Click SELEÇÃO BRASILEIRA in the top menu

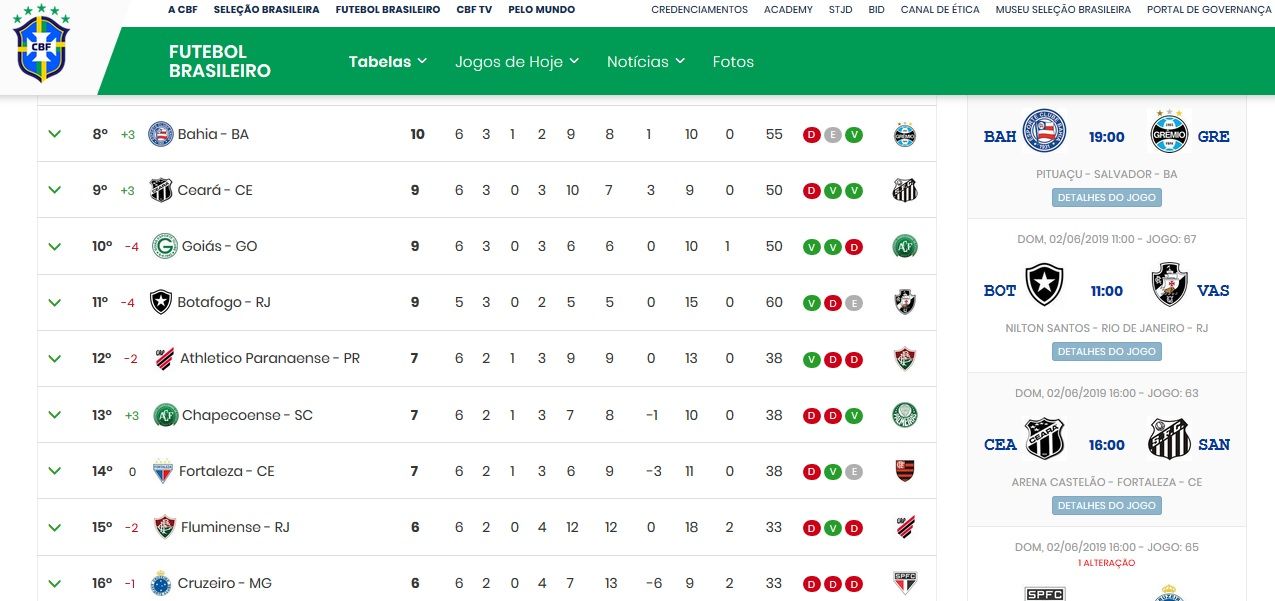(x=265, y=9)
